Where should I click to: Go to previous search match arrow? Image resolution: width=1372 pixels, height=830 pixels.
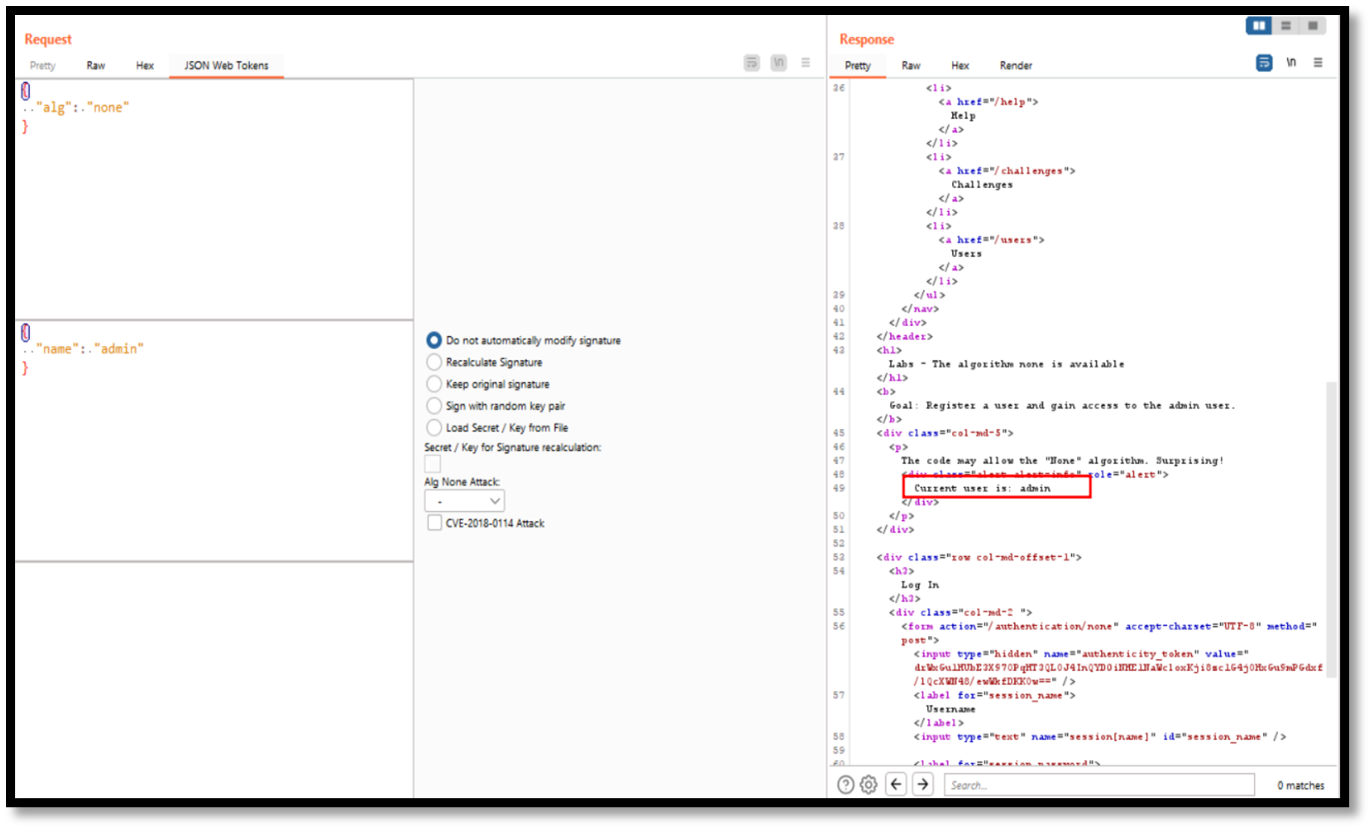pyautogui.click(x=896, y=785)
